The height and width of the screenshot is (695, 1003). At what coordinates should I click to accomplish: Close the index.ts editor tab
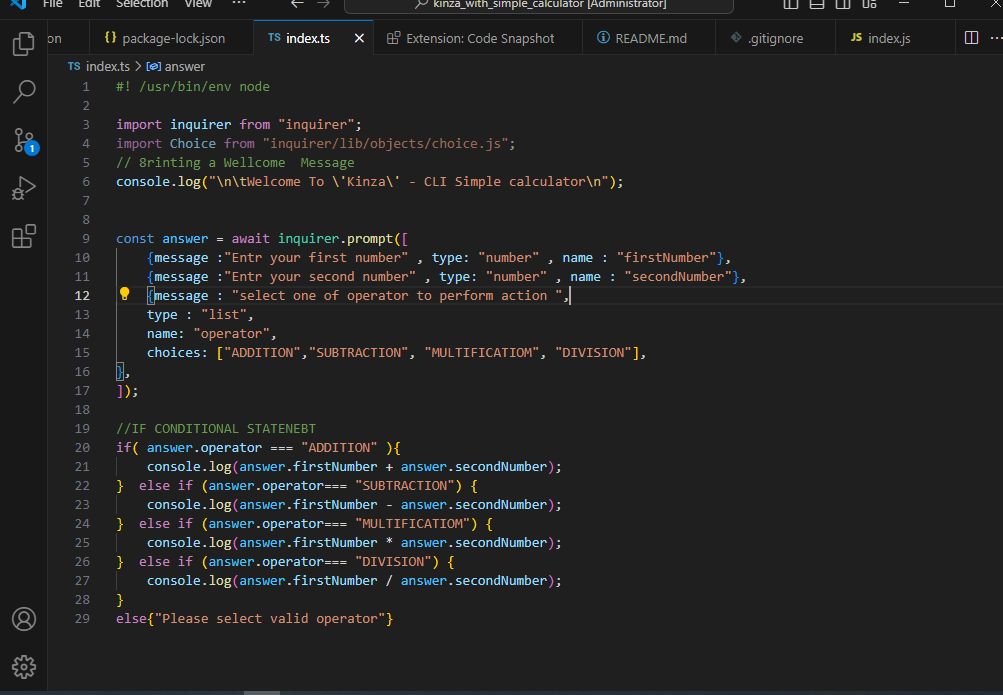point(360,38)
